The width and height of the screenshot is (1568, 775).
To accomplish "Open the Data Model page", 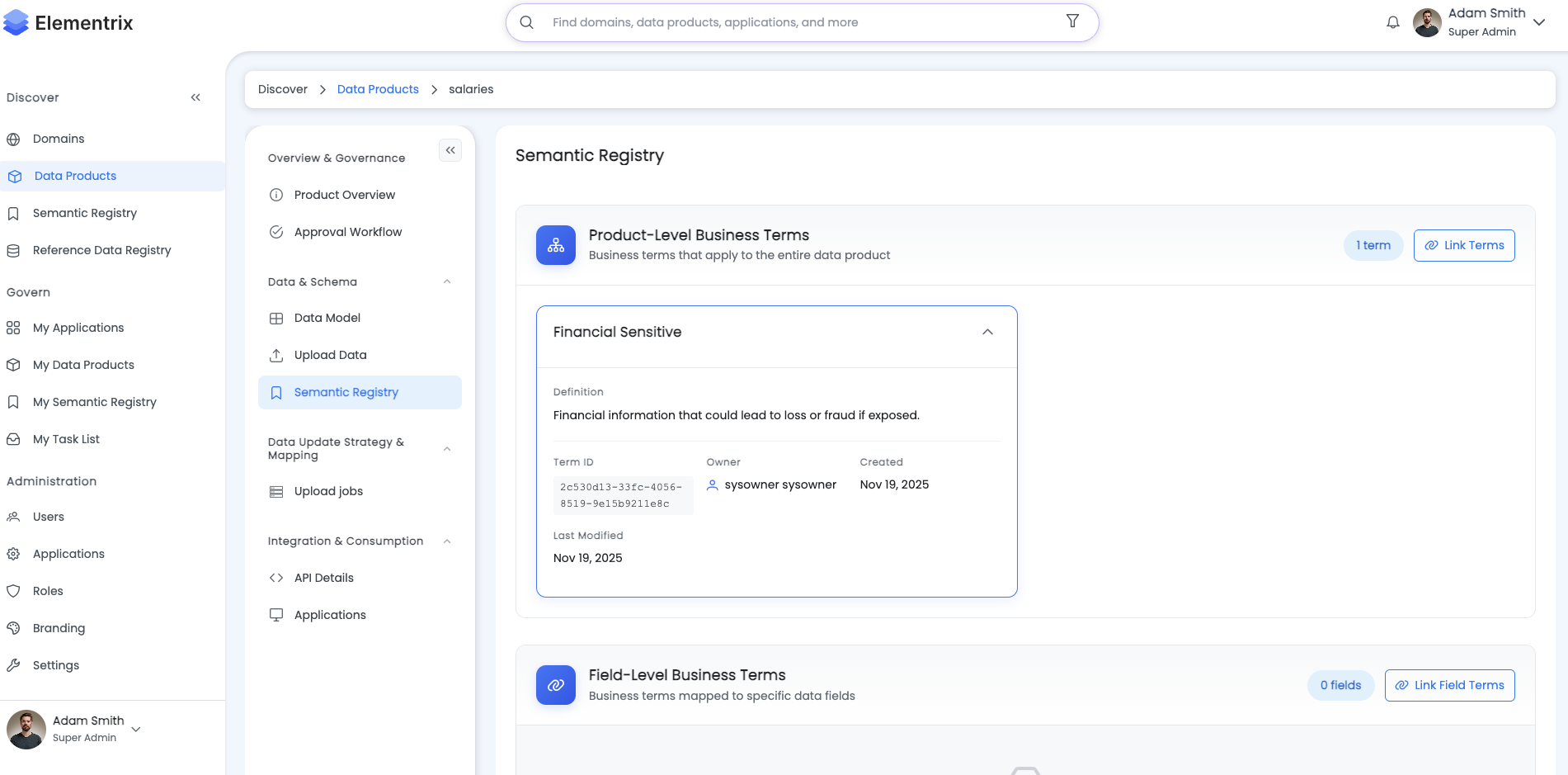I will (x=327, y=318).
